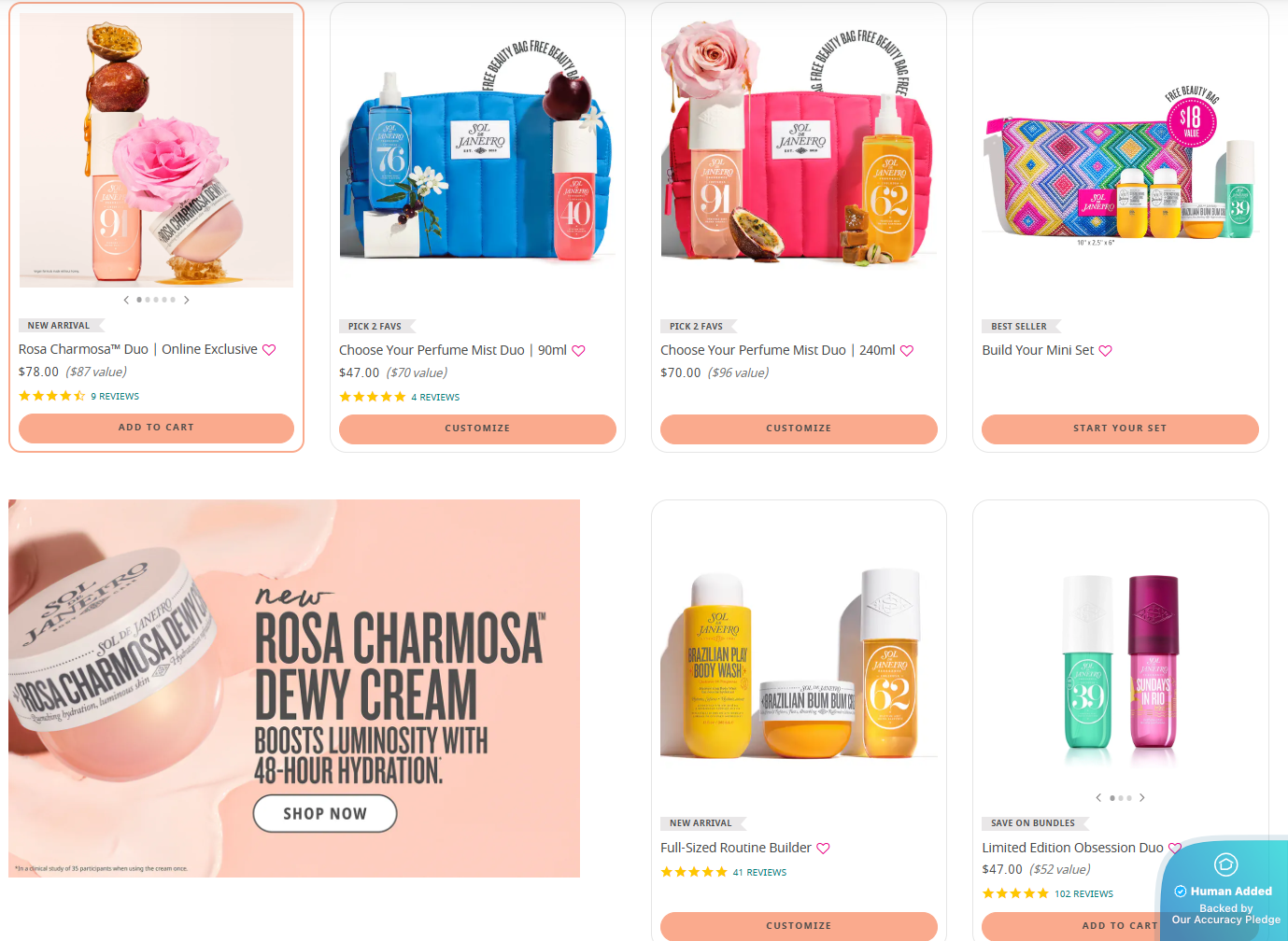The width and height of the screenshot is (1288, 941).
Task: Click heart icon beside Perfume Mist Duo 90ml
Action: pyautogui.click(x=578, y=351)
